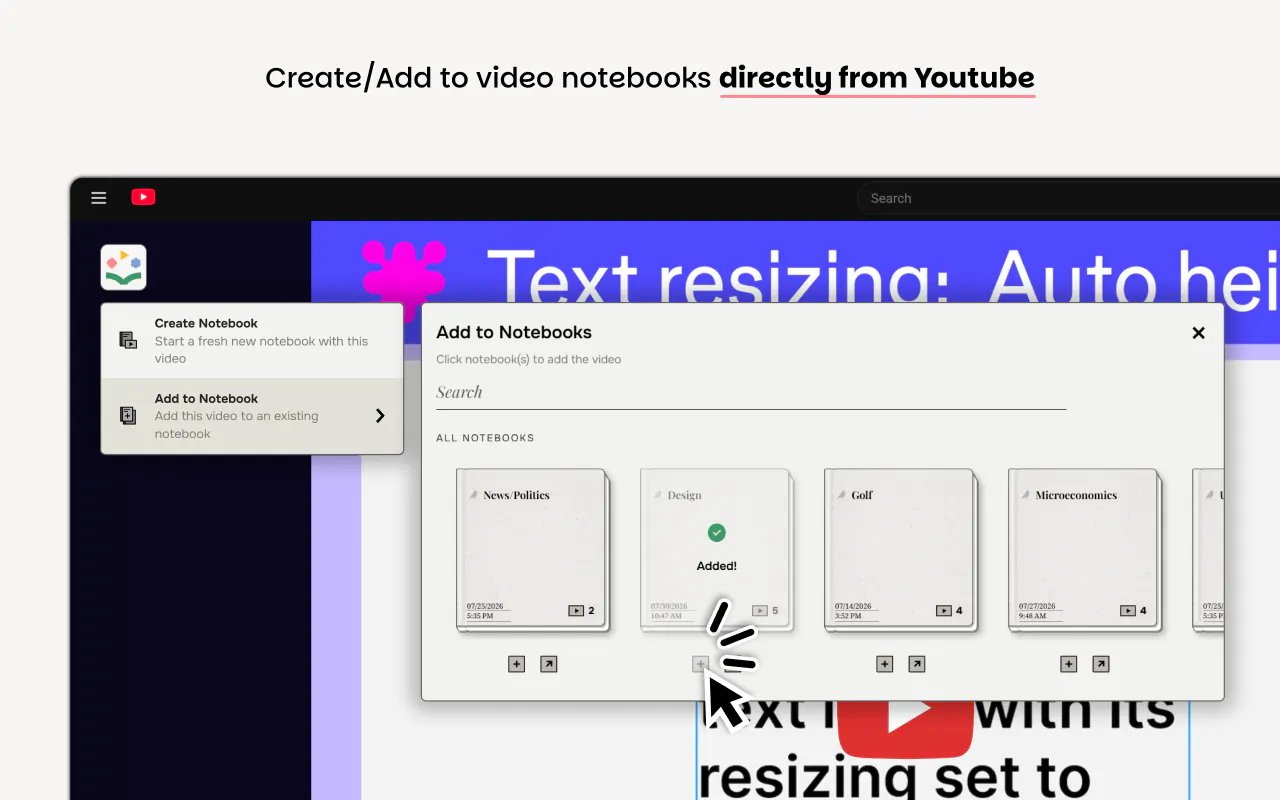Select the Design notebook cover
Screen dimensions: 1280x800
click(x=716, y=551)
